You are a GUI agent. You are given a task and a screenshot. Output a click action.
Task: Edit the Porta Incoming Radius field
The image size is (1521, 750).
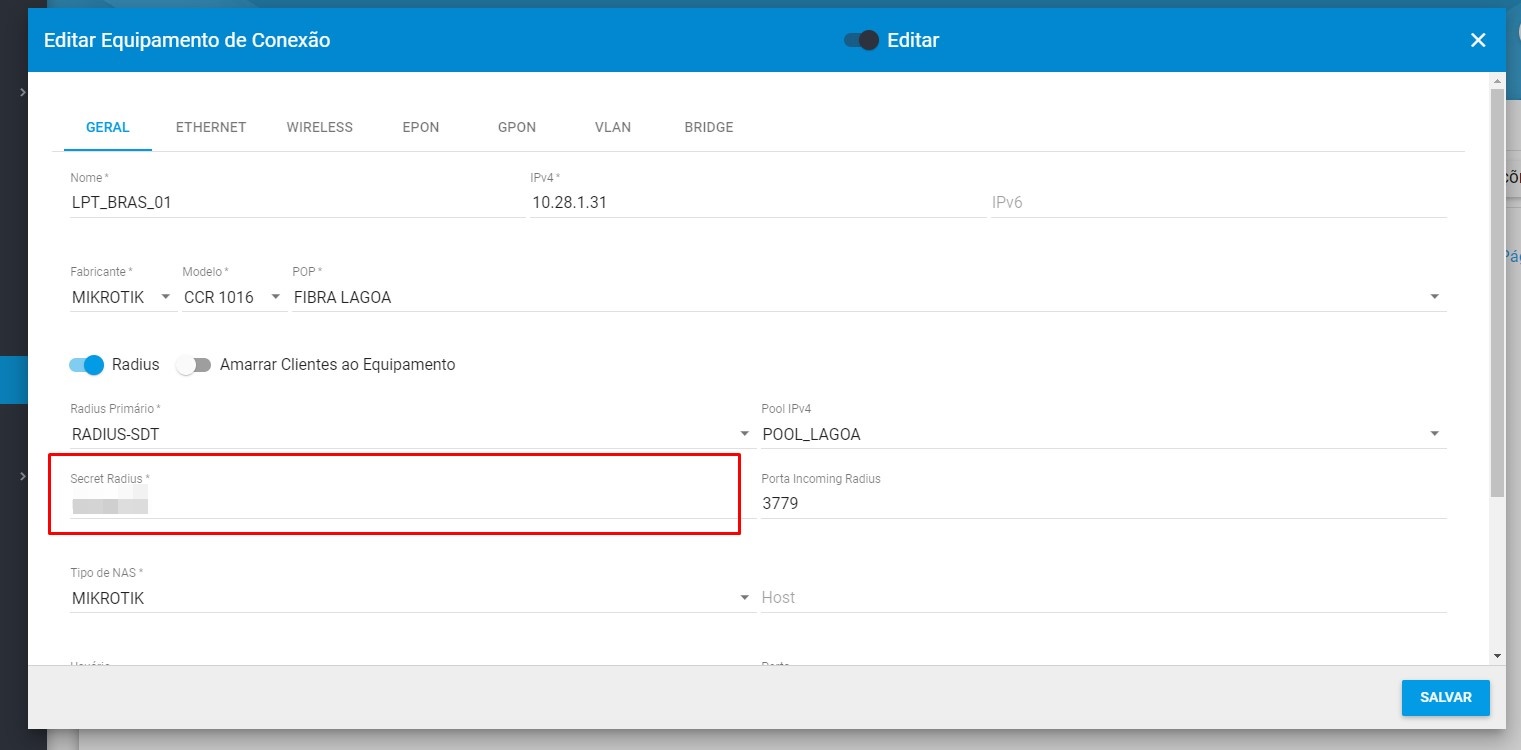[x=1104, y=505]
